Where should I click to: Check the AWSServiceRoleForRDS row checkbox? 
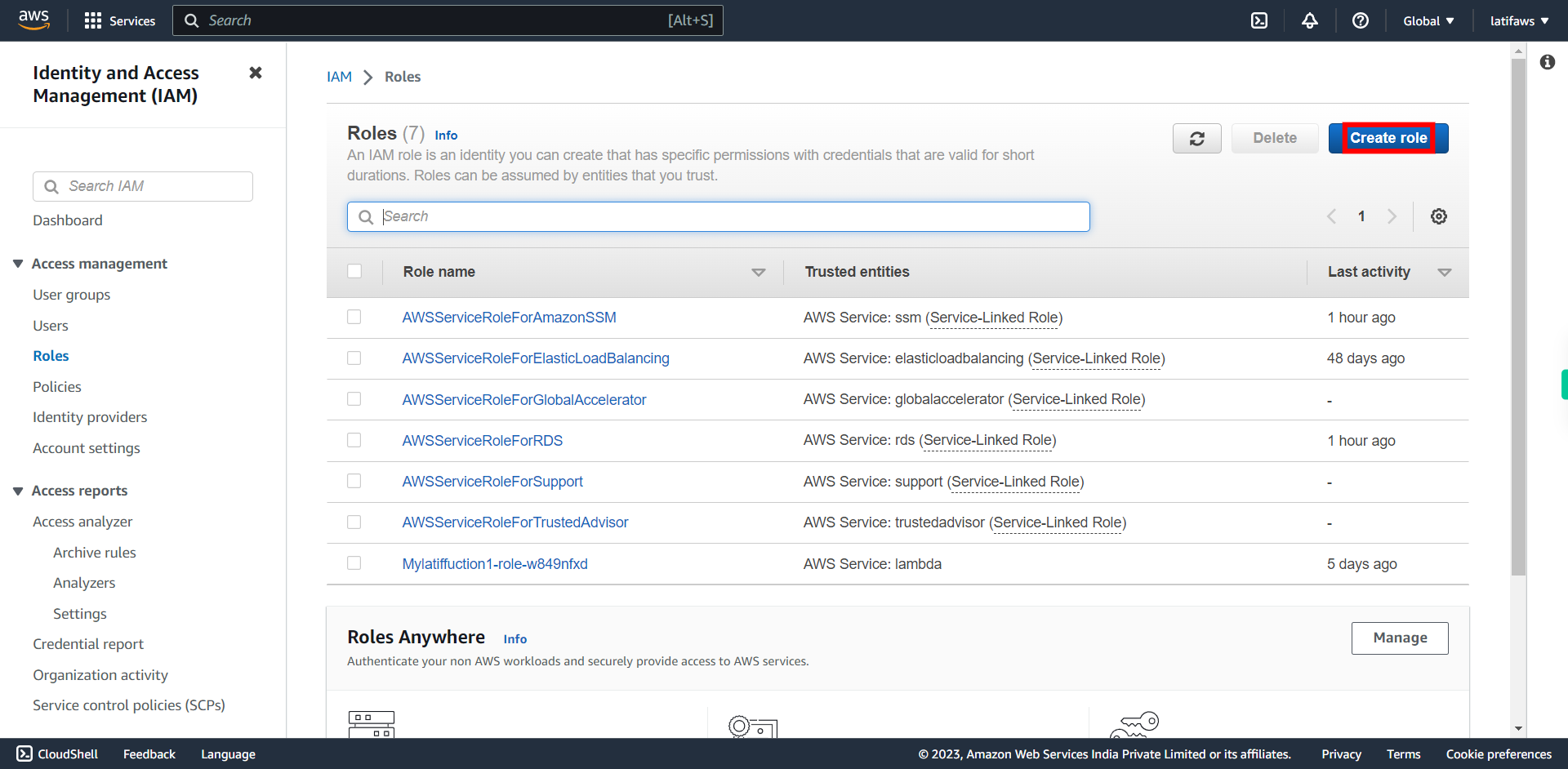coord(354,440)
